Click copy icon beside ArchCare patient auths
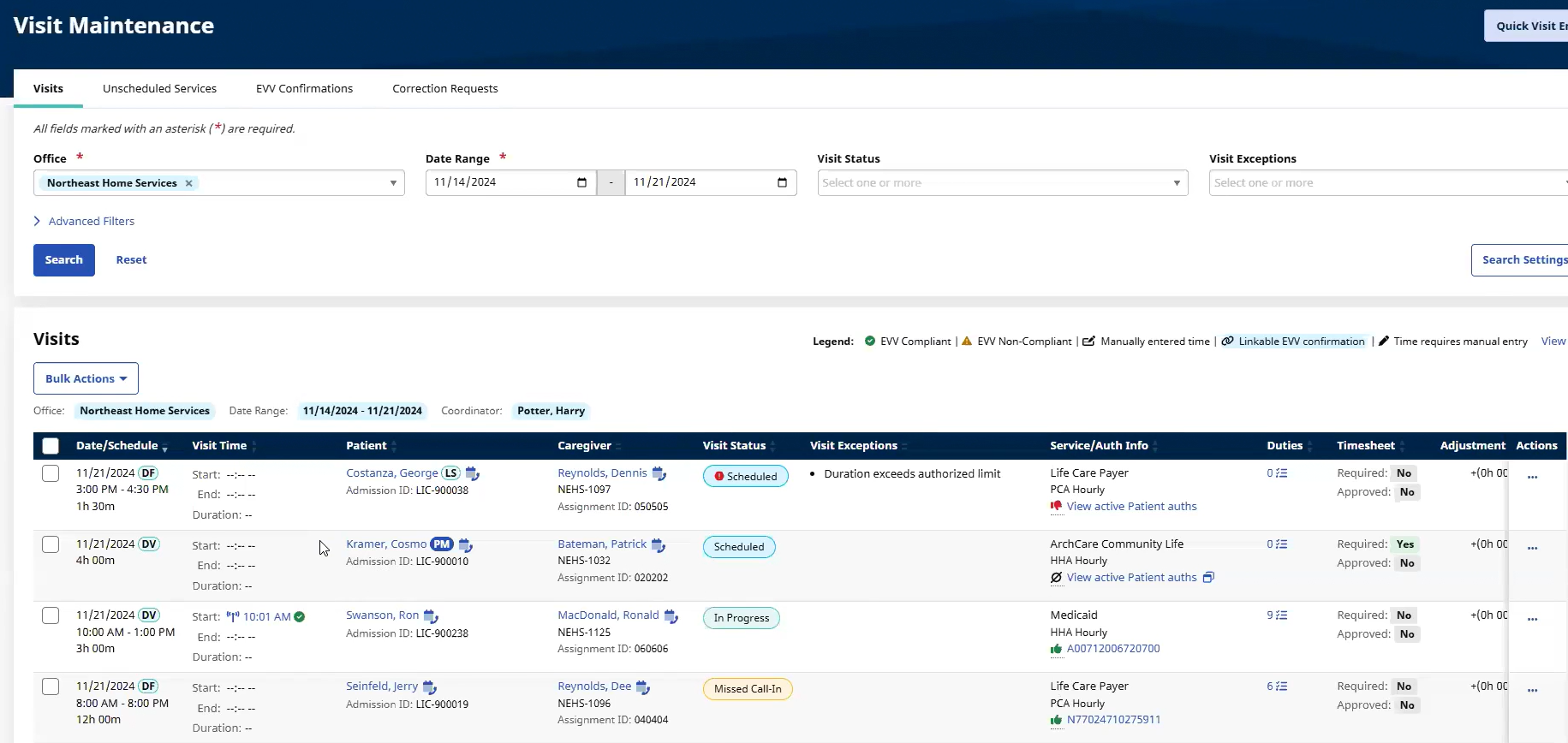The height and width of the screenshot is (743, 1568). pyautogui.click(x=1208, y=578)
